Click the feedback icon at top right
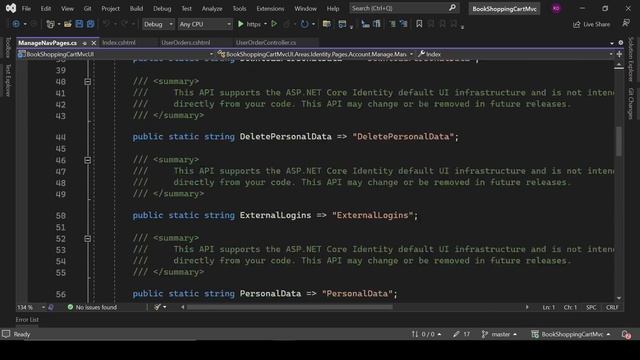 pyautogui.click(x=626, y=24)
